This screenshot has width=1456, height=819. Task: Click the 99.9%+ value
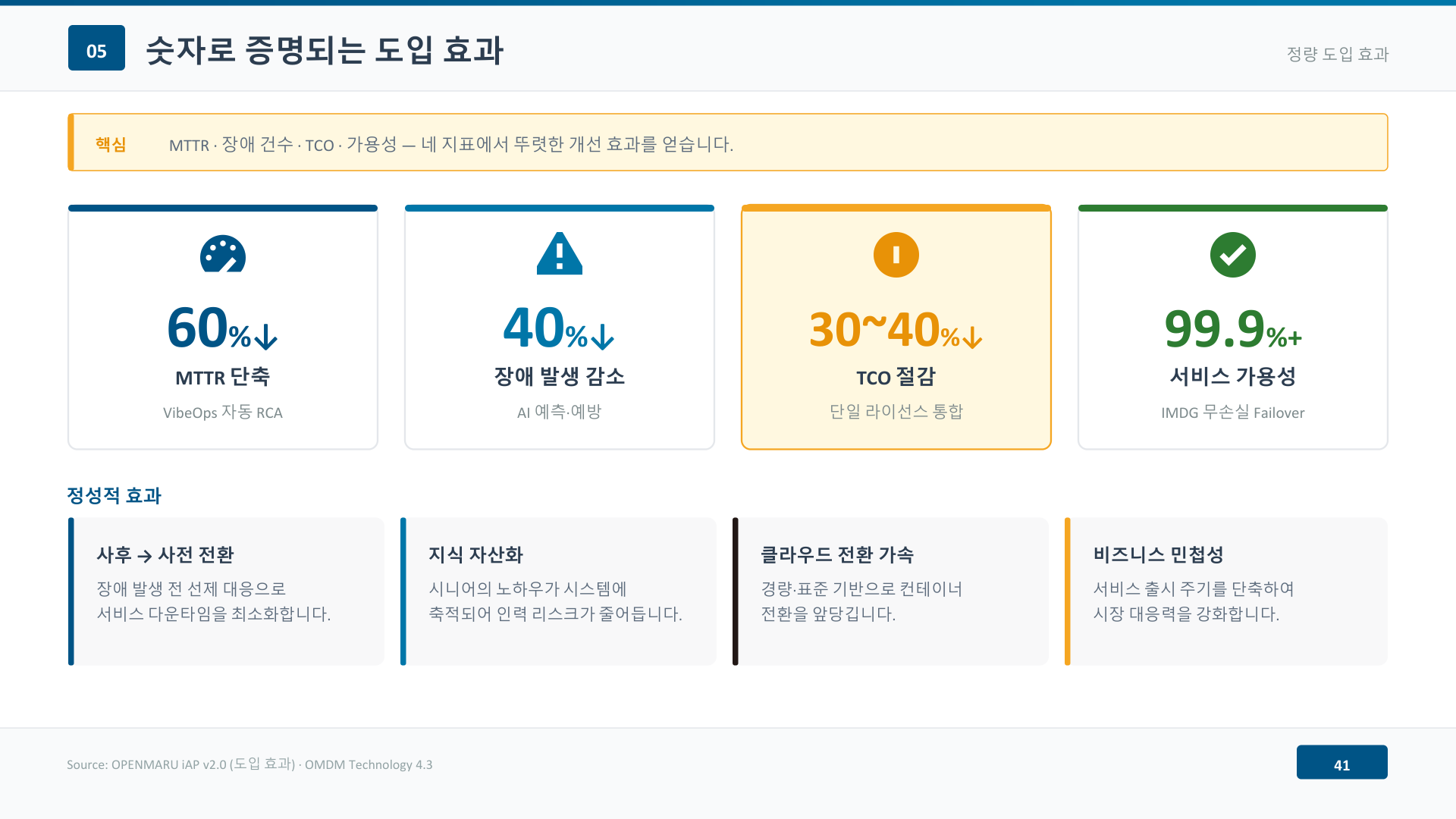point(1233,329)
